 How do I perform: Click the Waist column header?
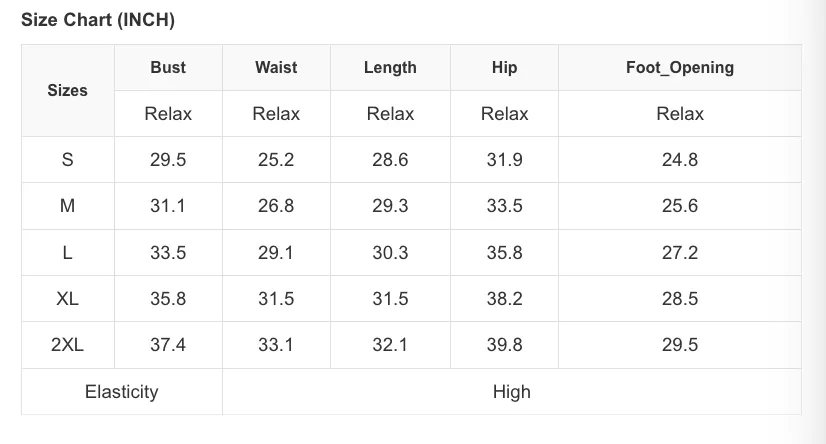pos(276,67)
